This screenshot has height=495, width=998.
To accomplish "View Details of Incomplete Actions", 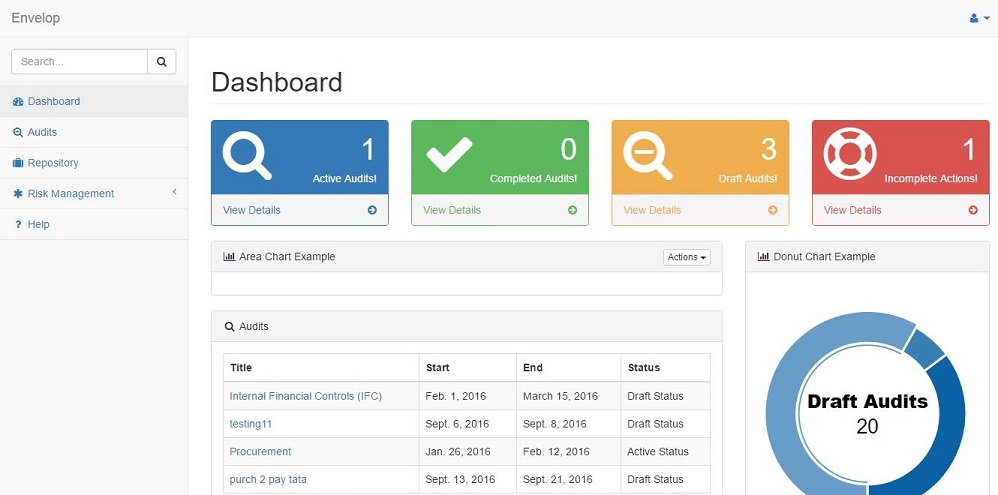I will click(x=852, y=210).
